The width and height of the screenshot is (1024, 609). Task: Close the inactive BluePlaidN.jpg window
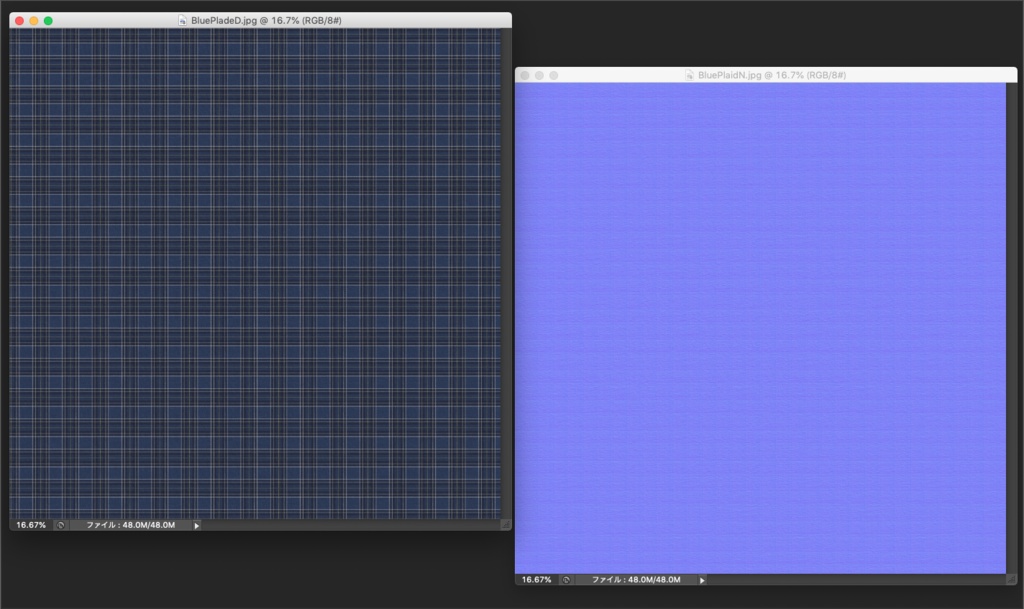pos(525,76)
